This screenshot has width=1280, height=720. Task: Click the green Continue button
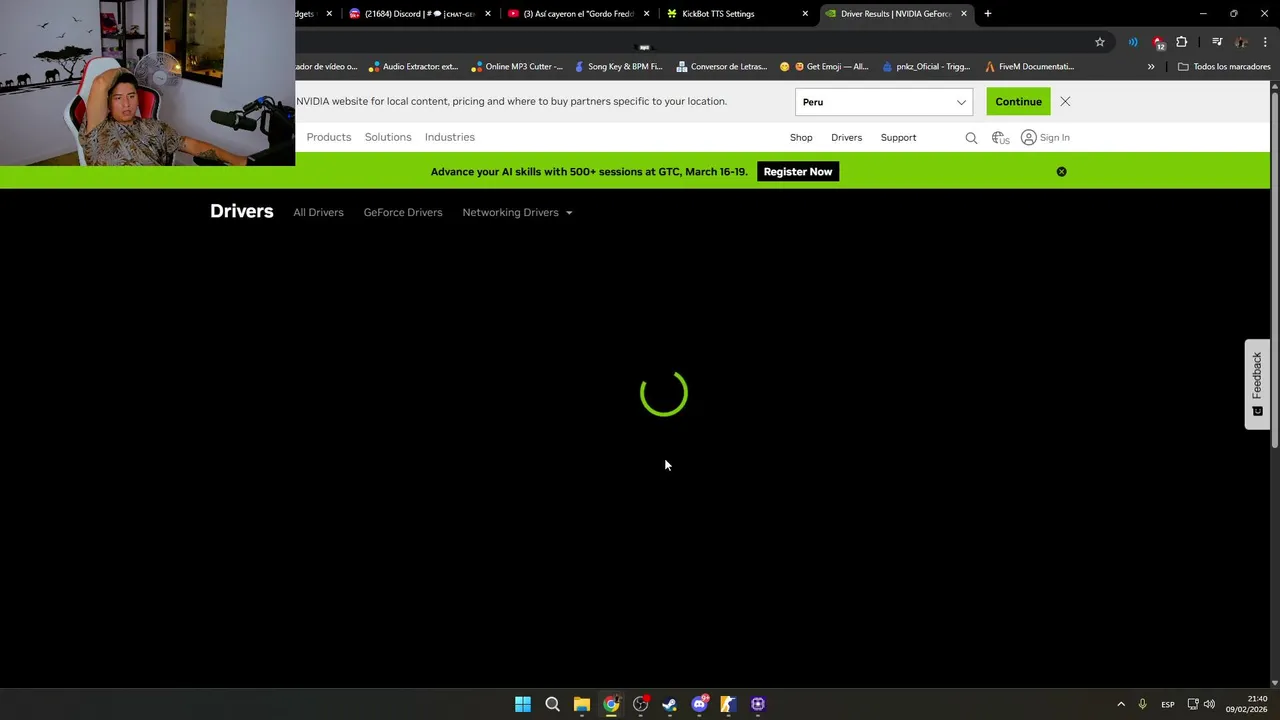coord(1018,102)
